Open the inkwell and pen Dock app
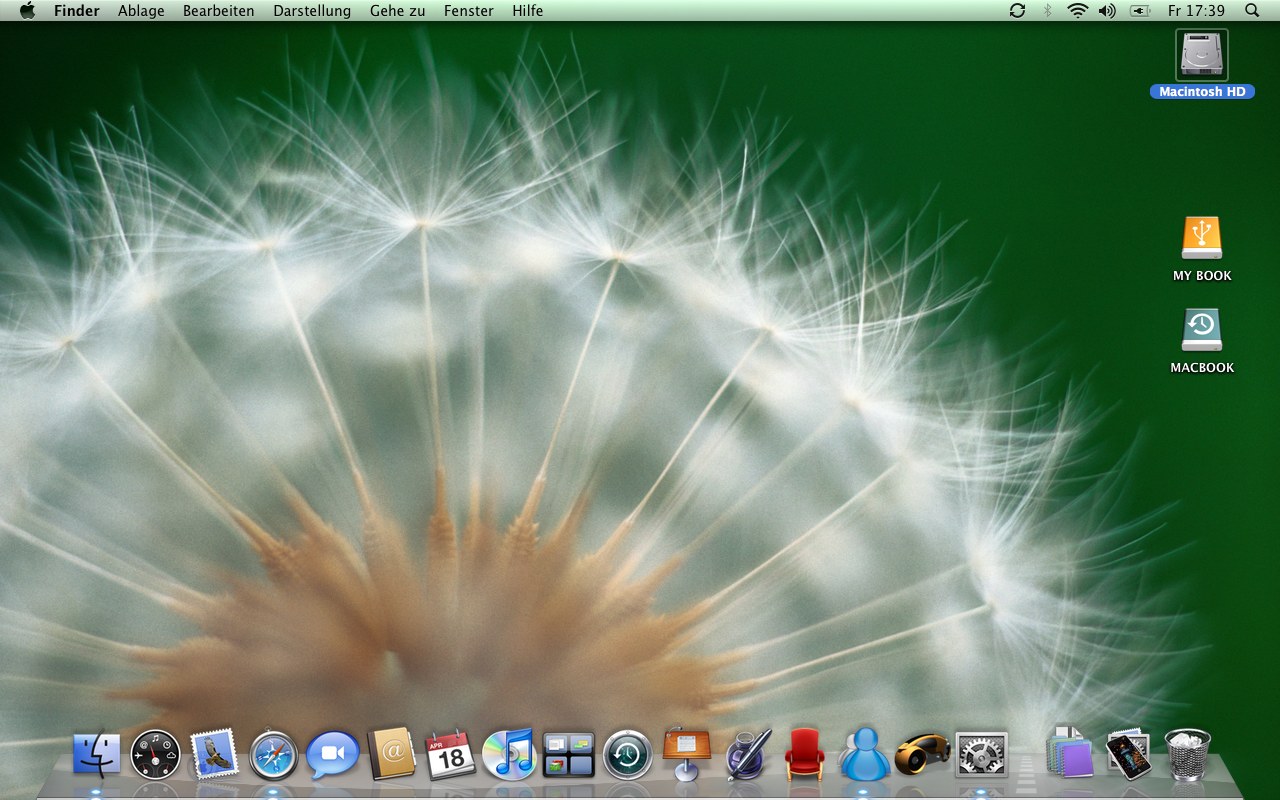 (746, 754)
